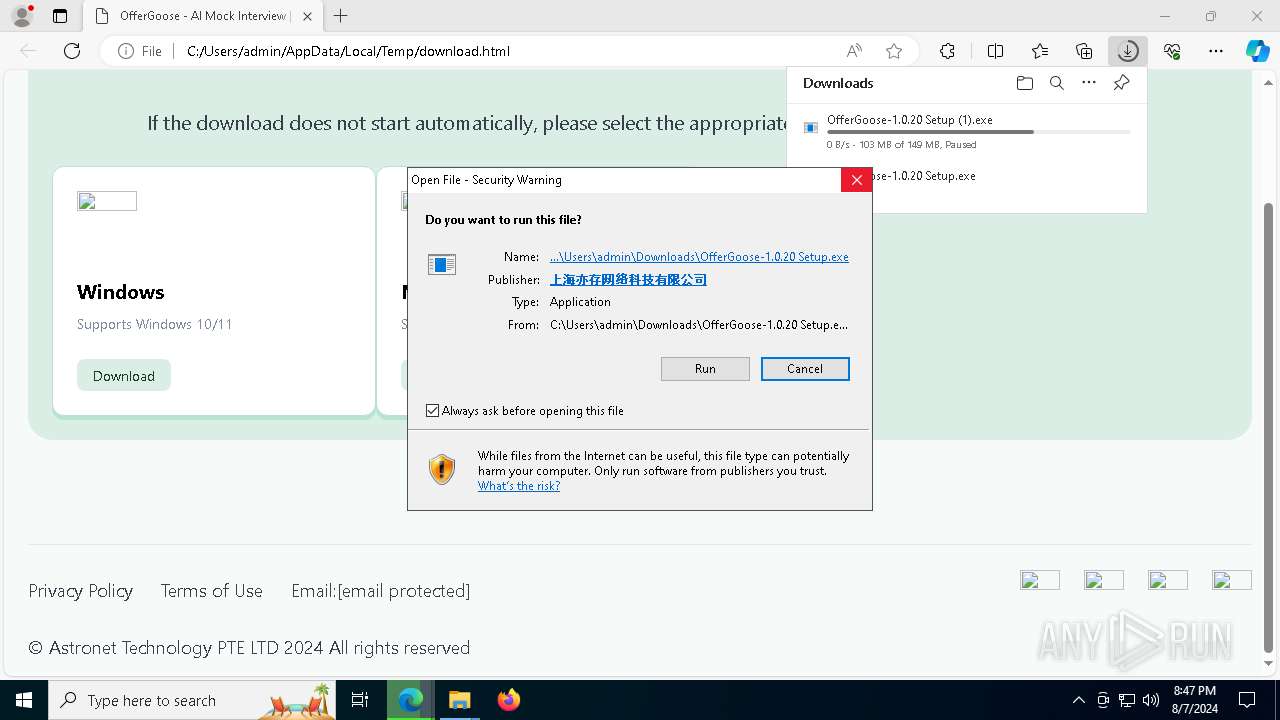Click broken Windows logo image on card

(107, 201)
